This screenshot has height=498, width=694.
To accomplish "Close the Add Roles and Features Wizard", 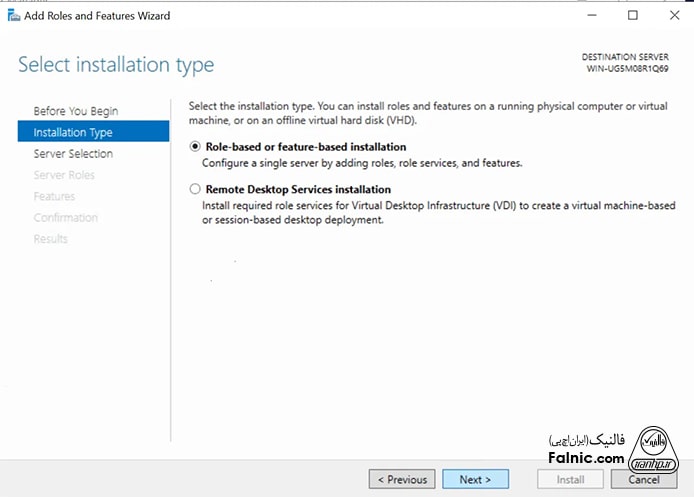I will [x=673, y=16].
